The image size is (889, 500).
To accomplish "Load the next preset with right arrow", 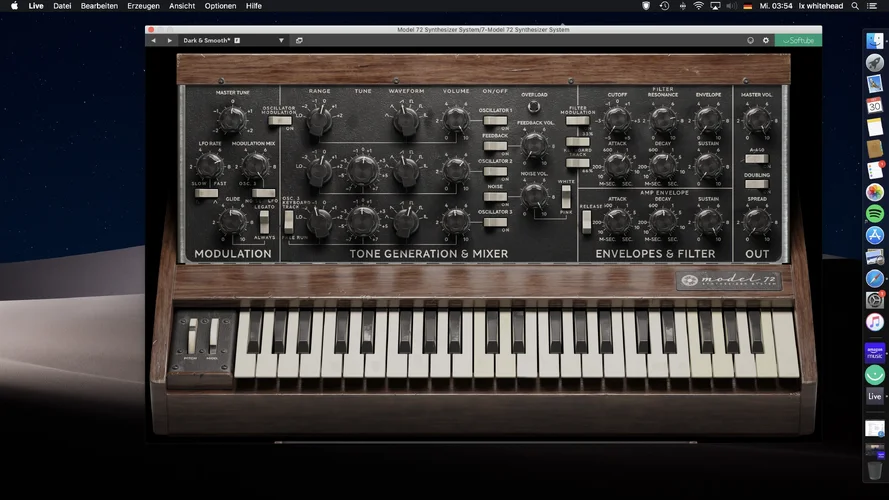I will [x=169, y=41].
